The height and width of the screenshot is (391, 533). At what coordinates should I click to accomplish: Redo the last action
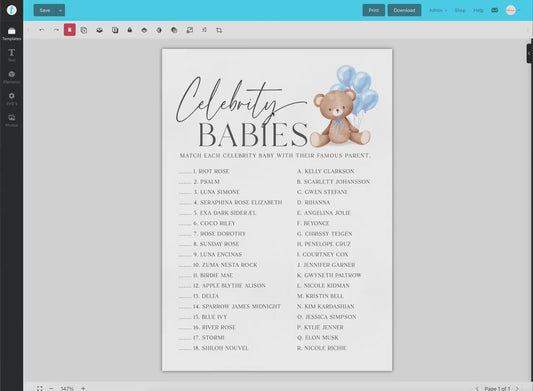coord(56,30)
